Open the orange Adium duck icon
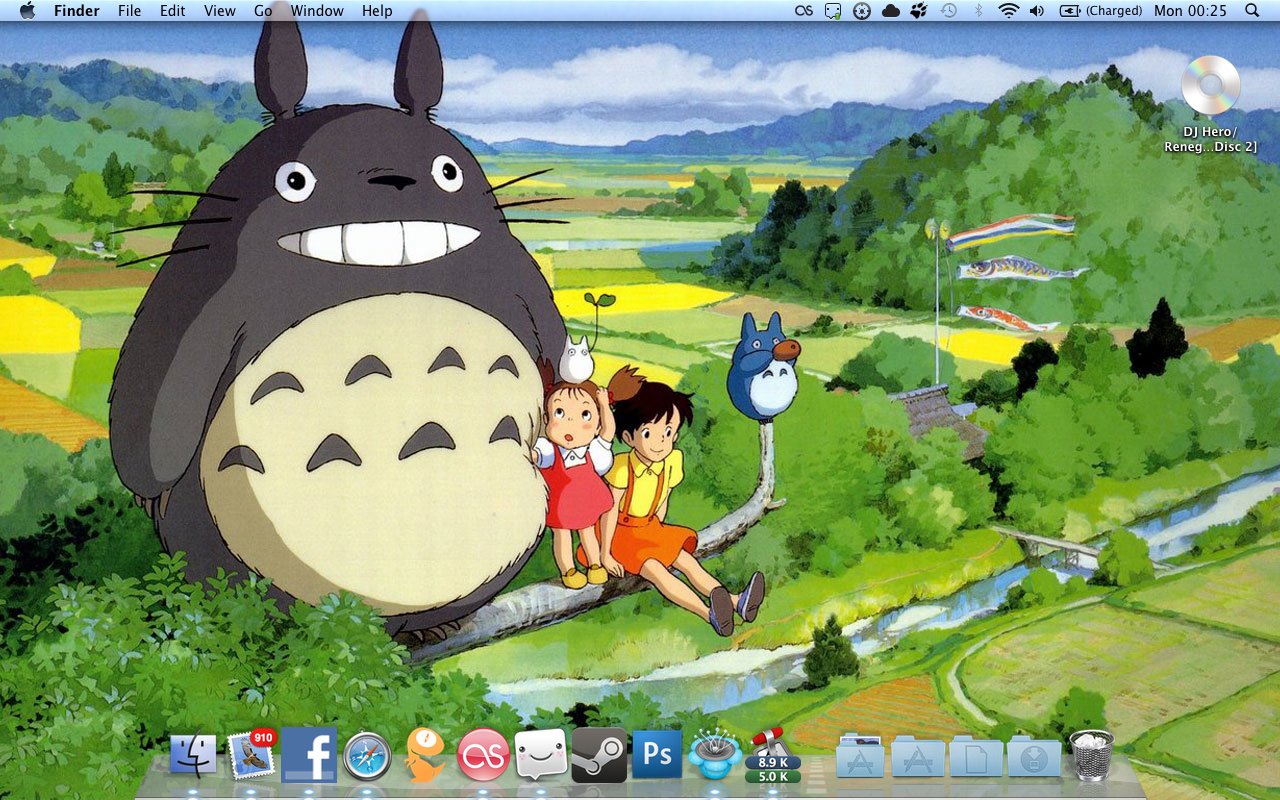Viewport: 1280px width, 800px height. 425,755
